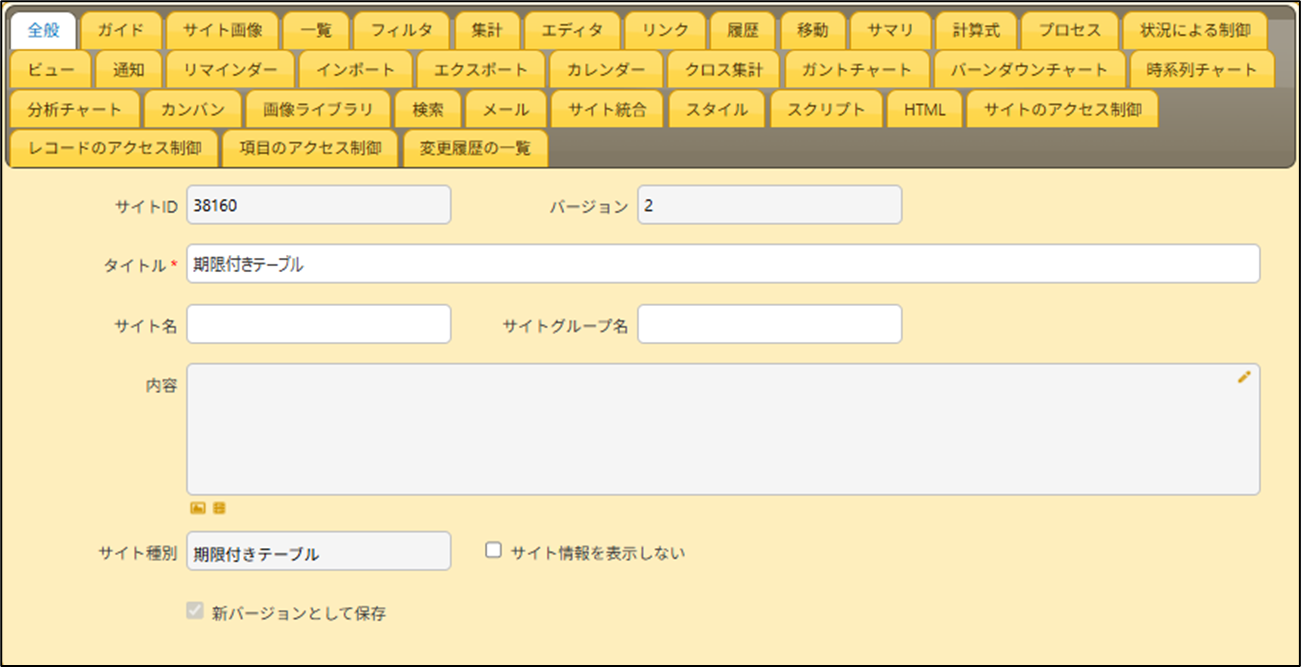
Task: Switch to the エディタ tab
Action: pos(572,30)
